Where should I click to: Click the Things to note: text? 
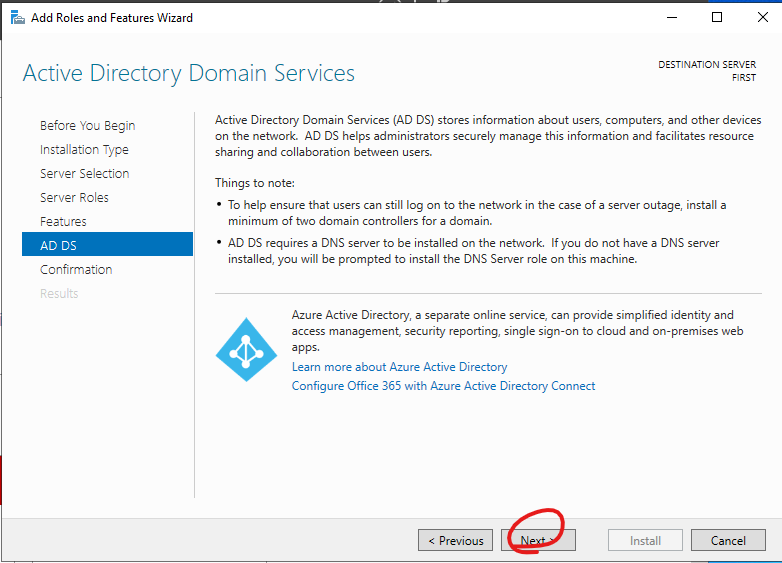click(254, 183)
